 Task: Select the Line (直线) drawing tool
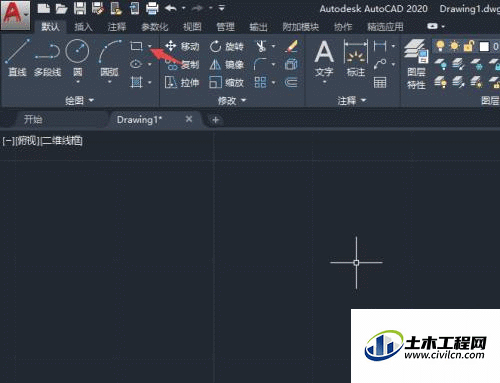coord(17,57)
